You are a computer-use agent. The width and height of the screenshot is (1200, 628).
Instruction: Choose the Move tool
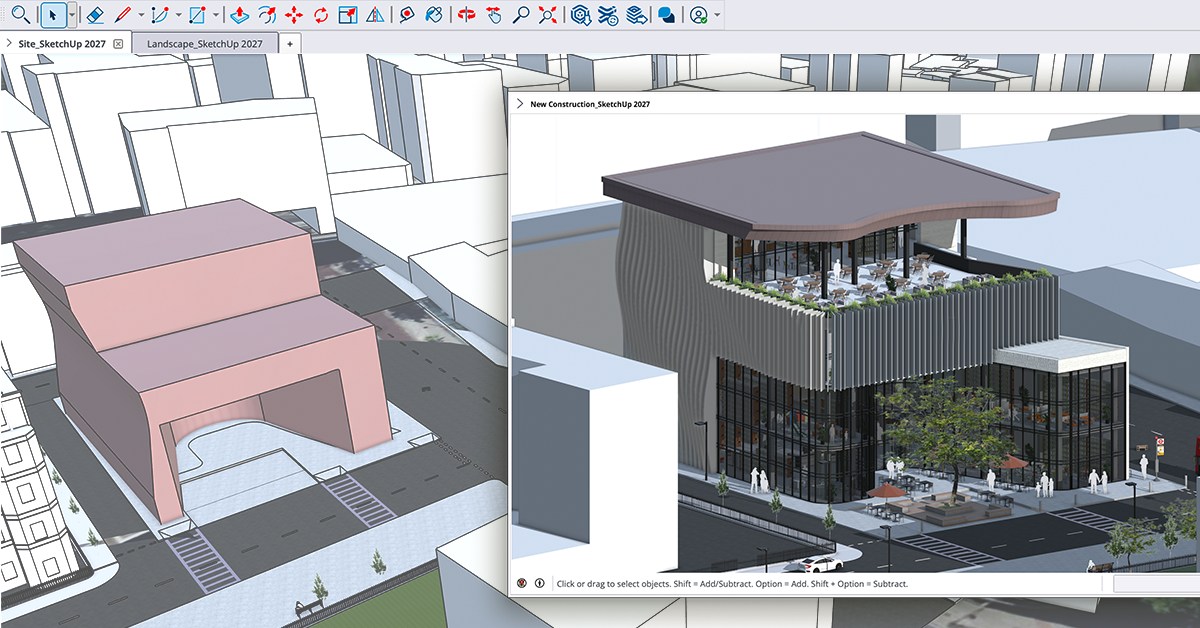pyautogui.click(x=294, y=15)
